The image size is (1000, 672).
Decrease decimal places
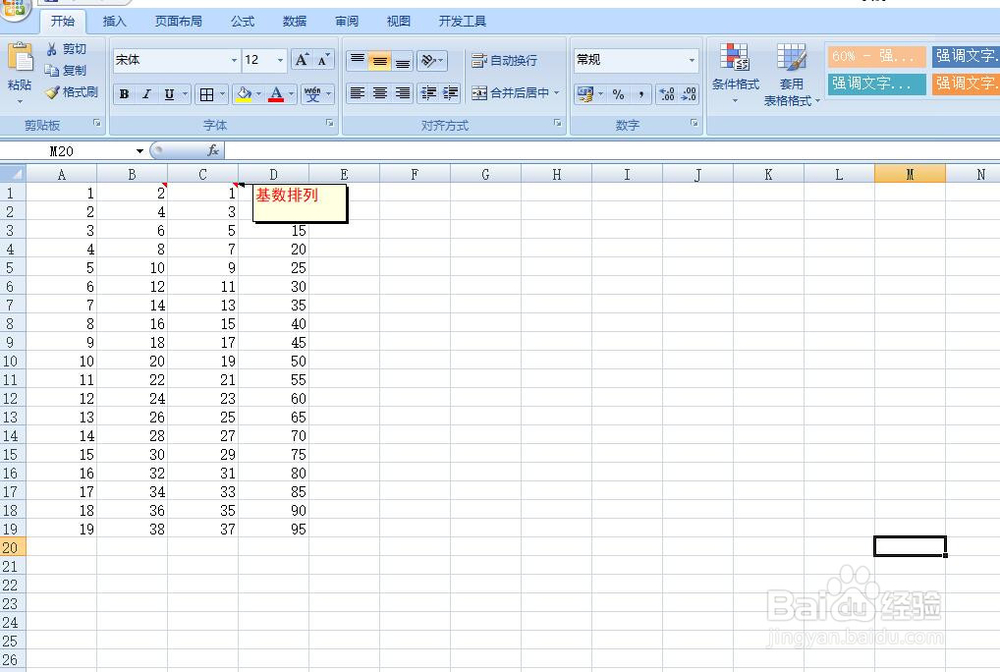pyautogui.click(x=689, y=94)
